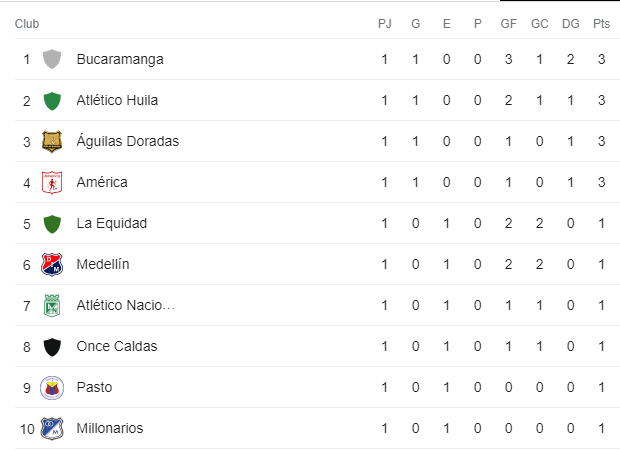Click the Once Caldas black shield icon
This screenshot has width=620, height=451.
pyautogui.click(x=52, y=346)
